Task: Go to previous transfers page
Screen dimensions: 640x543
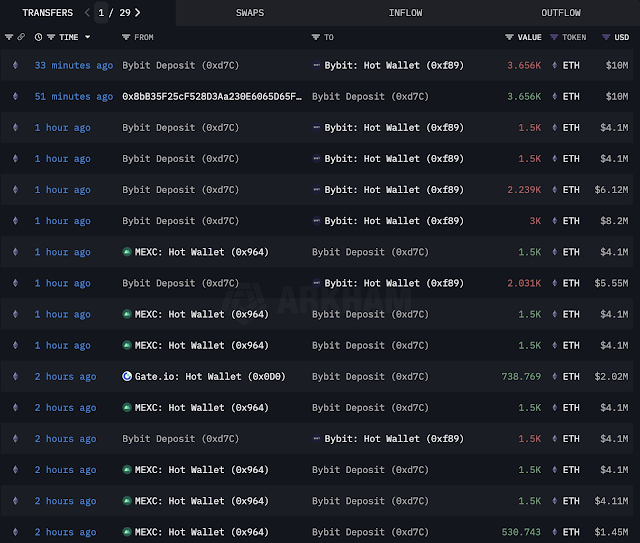Action: 87,13
